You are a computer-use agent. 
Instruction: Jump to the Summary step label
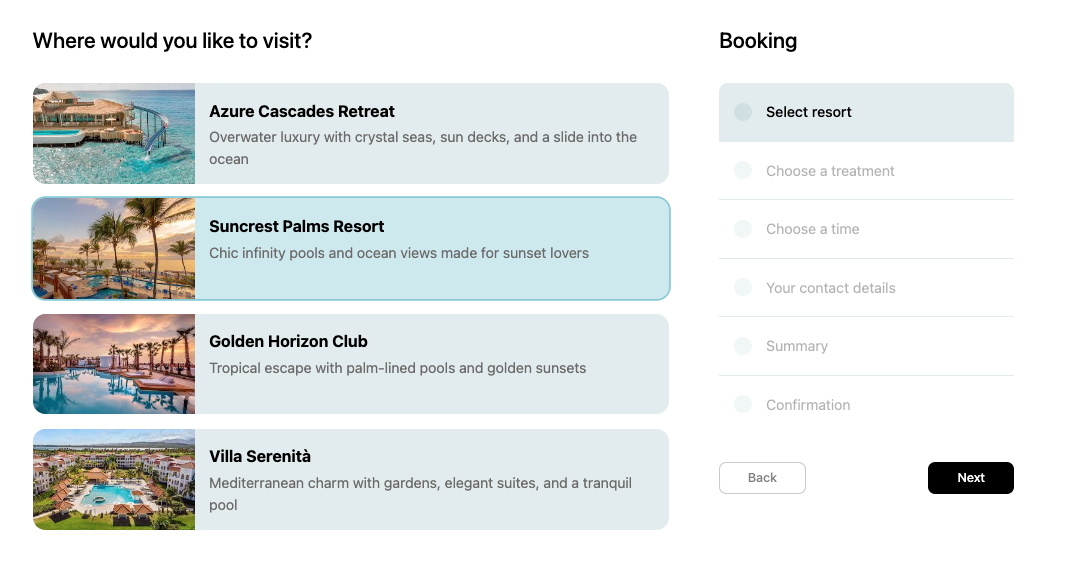click(797, 346)
